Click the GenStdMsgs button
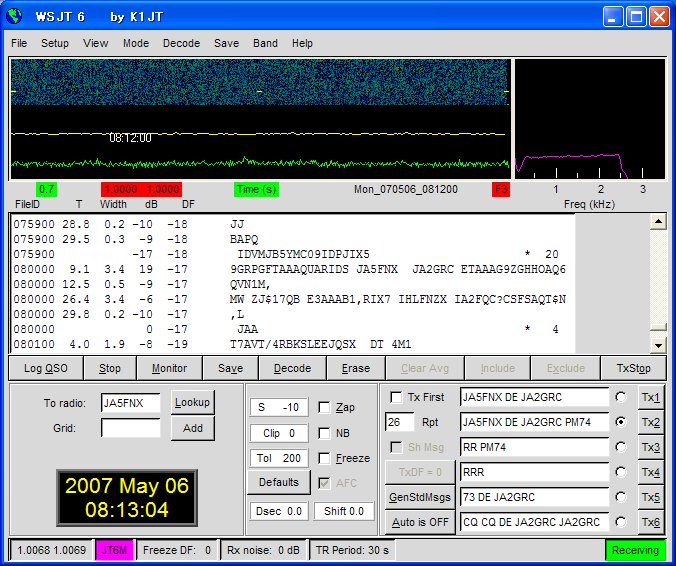Screen dimensions: 676x566 click(419, 497)
